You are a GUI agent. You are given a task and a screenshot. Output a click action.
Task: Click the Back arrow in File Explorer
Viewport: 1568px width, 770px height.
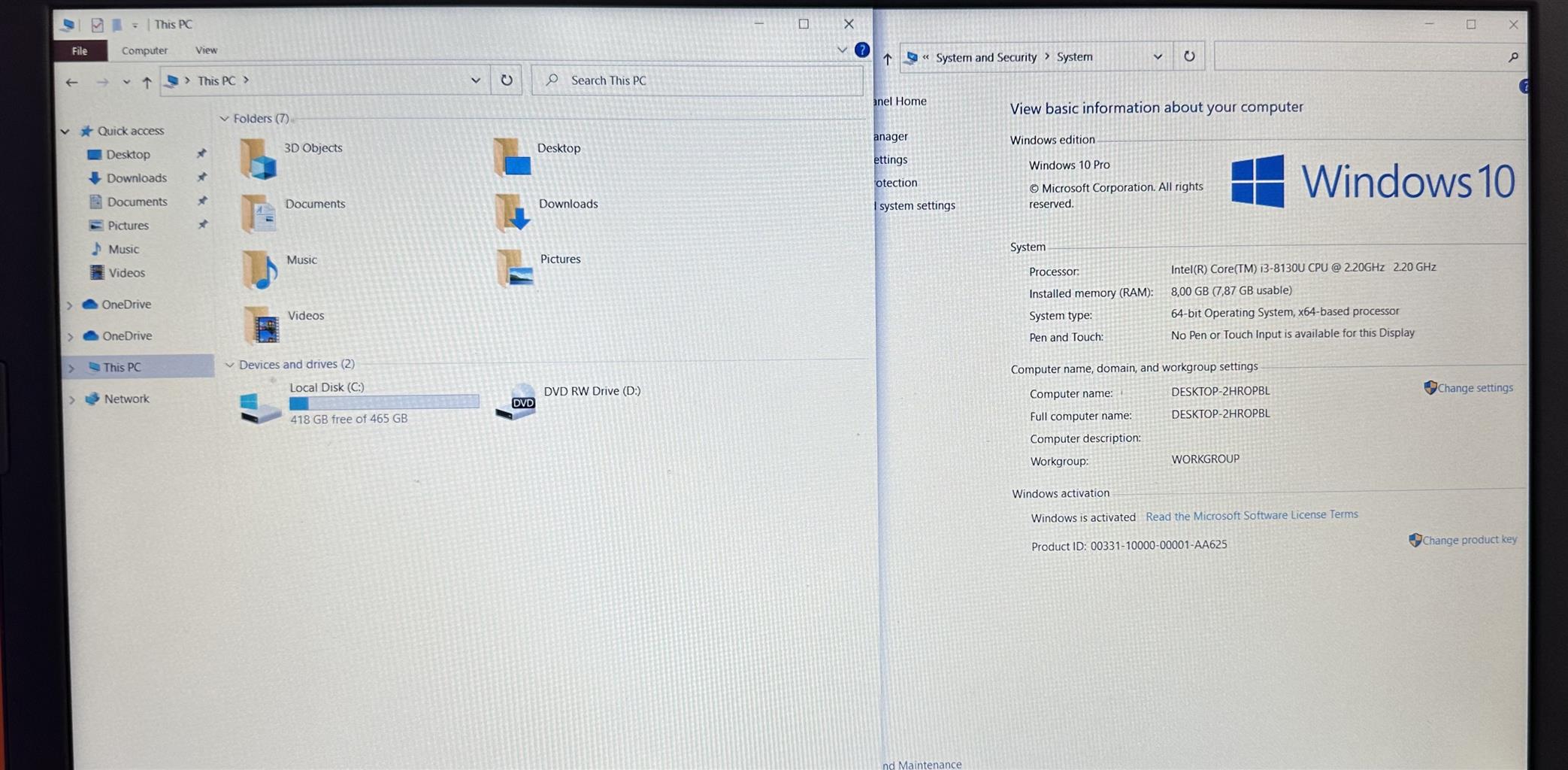coord(71,82)
